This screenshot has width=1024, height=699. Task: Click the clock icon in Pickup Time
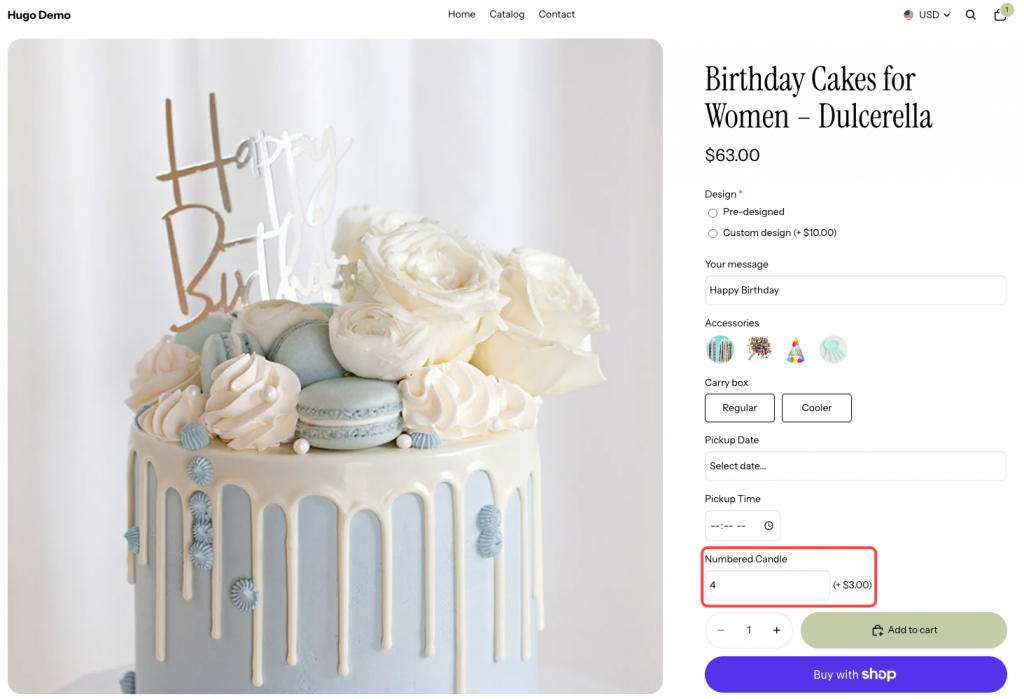pyautogui.click(x=769, y=525)
